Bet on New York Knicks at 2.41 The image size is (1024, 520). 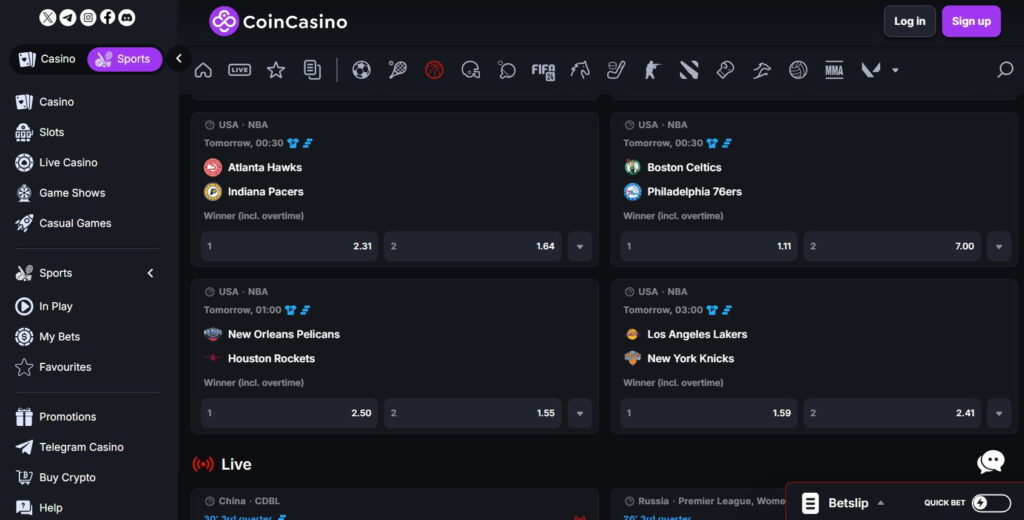892,413
